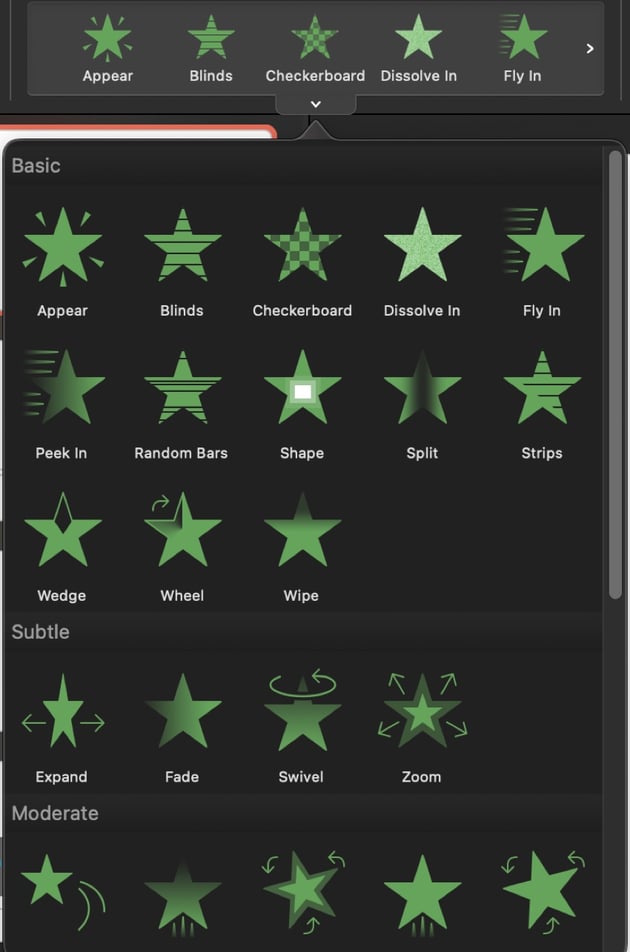Screen dimensions: 630x952
Task: Select Checkerboard in the top ribbon strip
Action: [315, 46]
